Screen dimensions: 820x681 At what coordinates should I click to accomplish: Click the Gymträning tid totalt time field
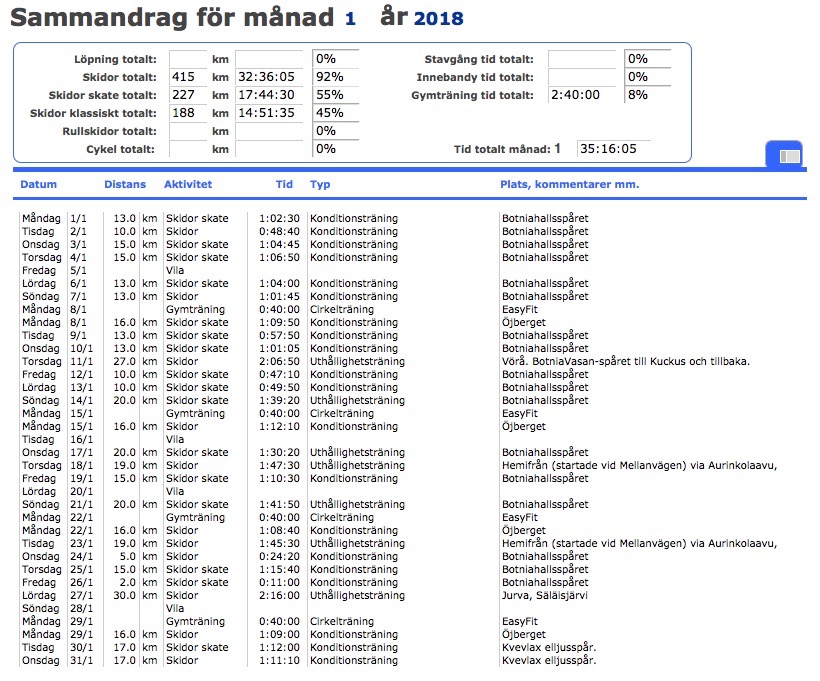pos(582,95)
